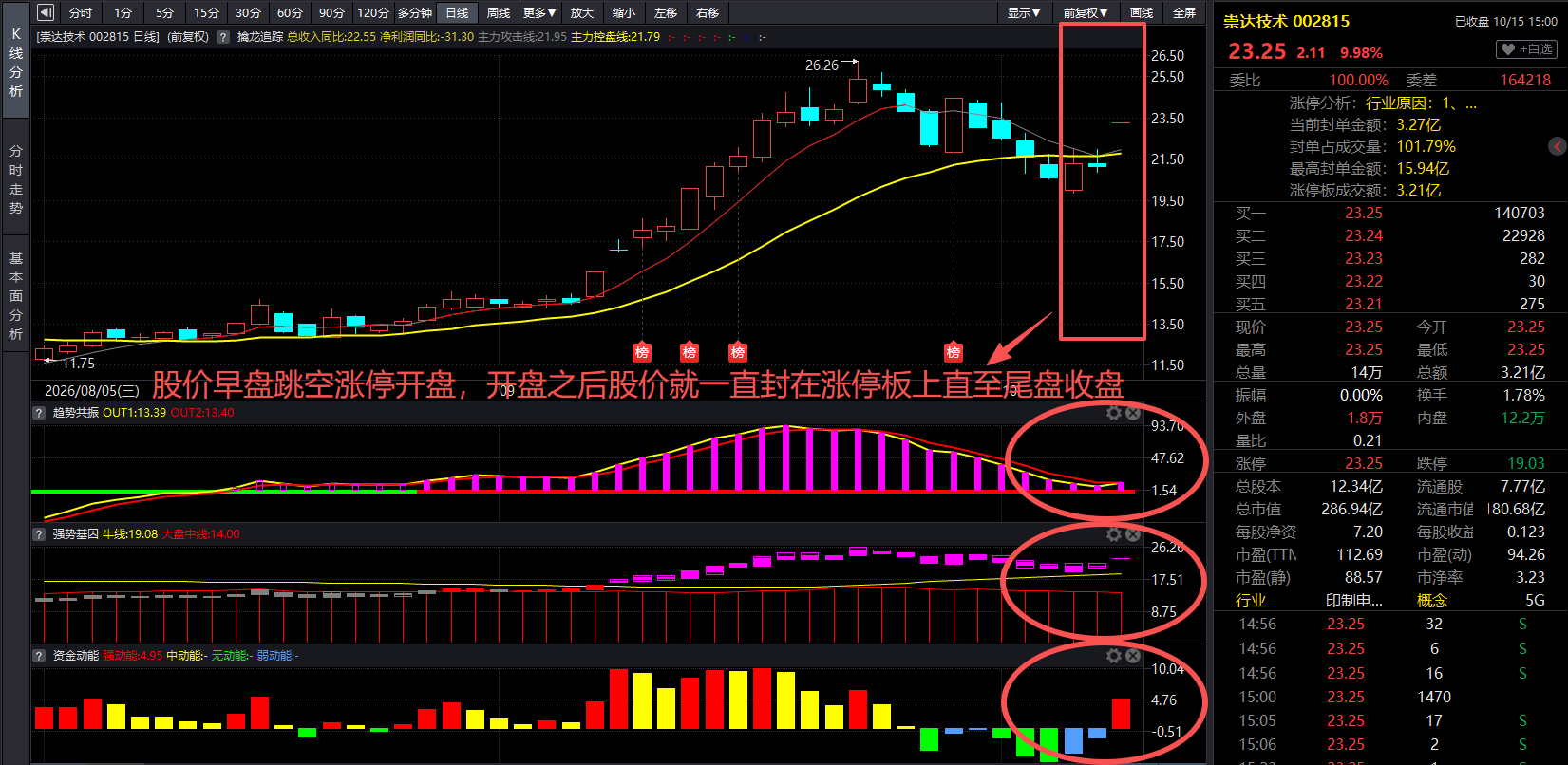Open settings gear of the 强势基因 panel

pos(1114,534)
